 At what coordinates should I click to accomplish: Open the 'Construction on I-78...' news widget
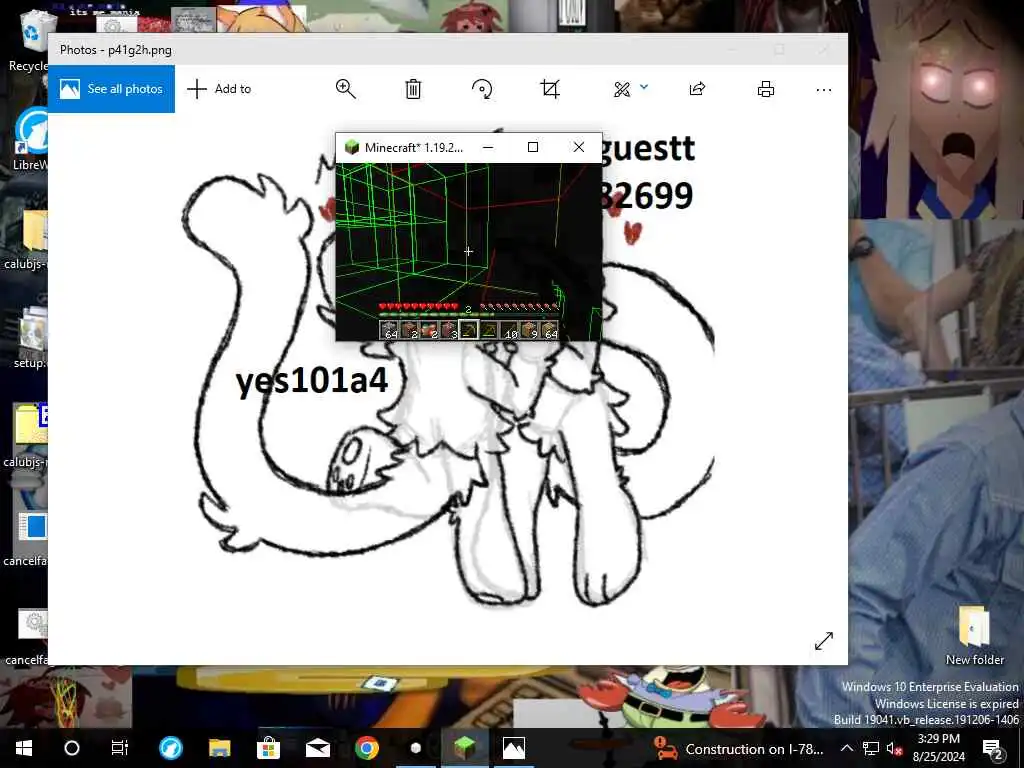[x=739, y=749]
